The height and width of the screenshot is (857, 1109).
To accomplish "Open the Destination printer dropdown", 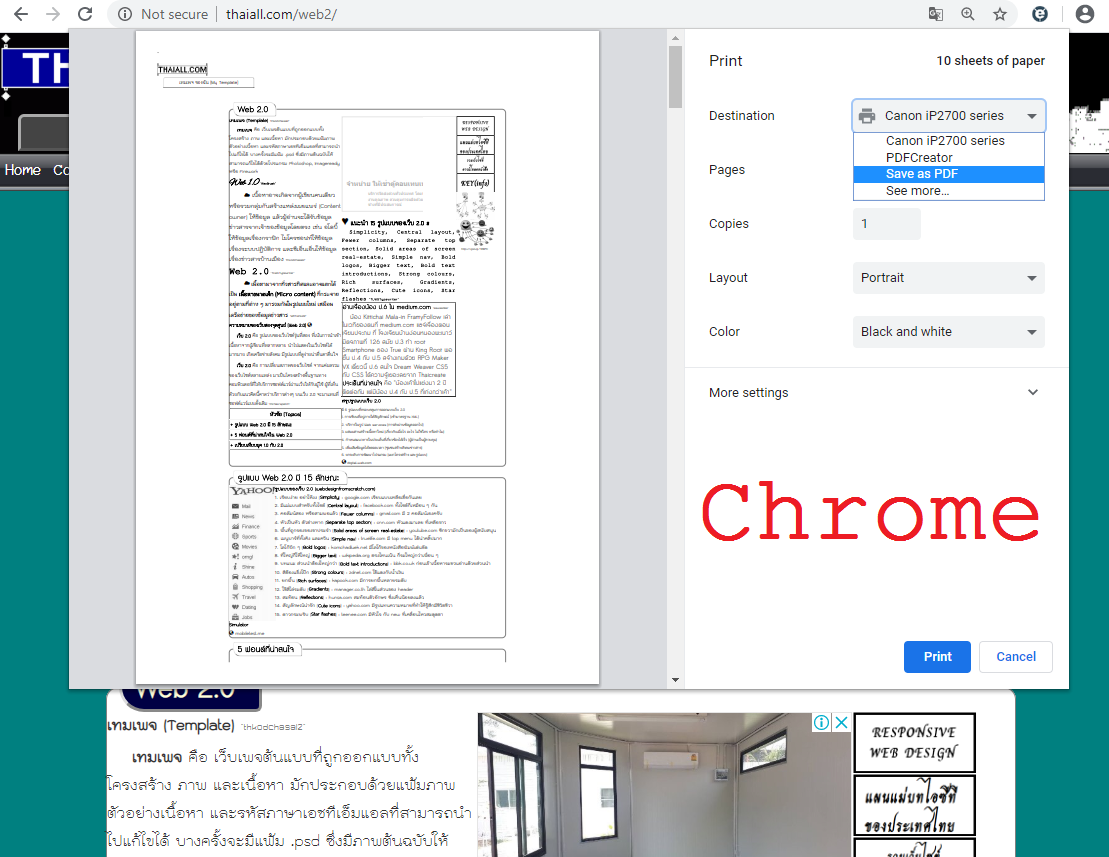I will [948, 116].
